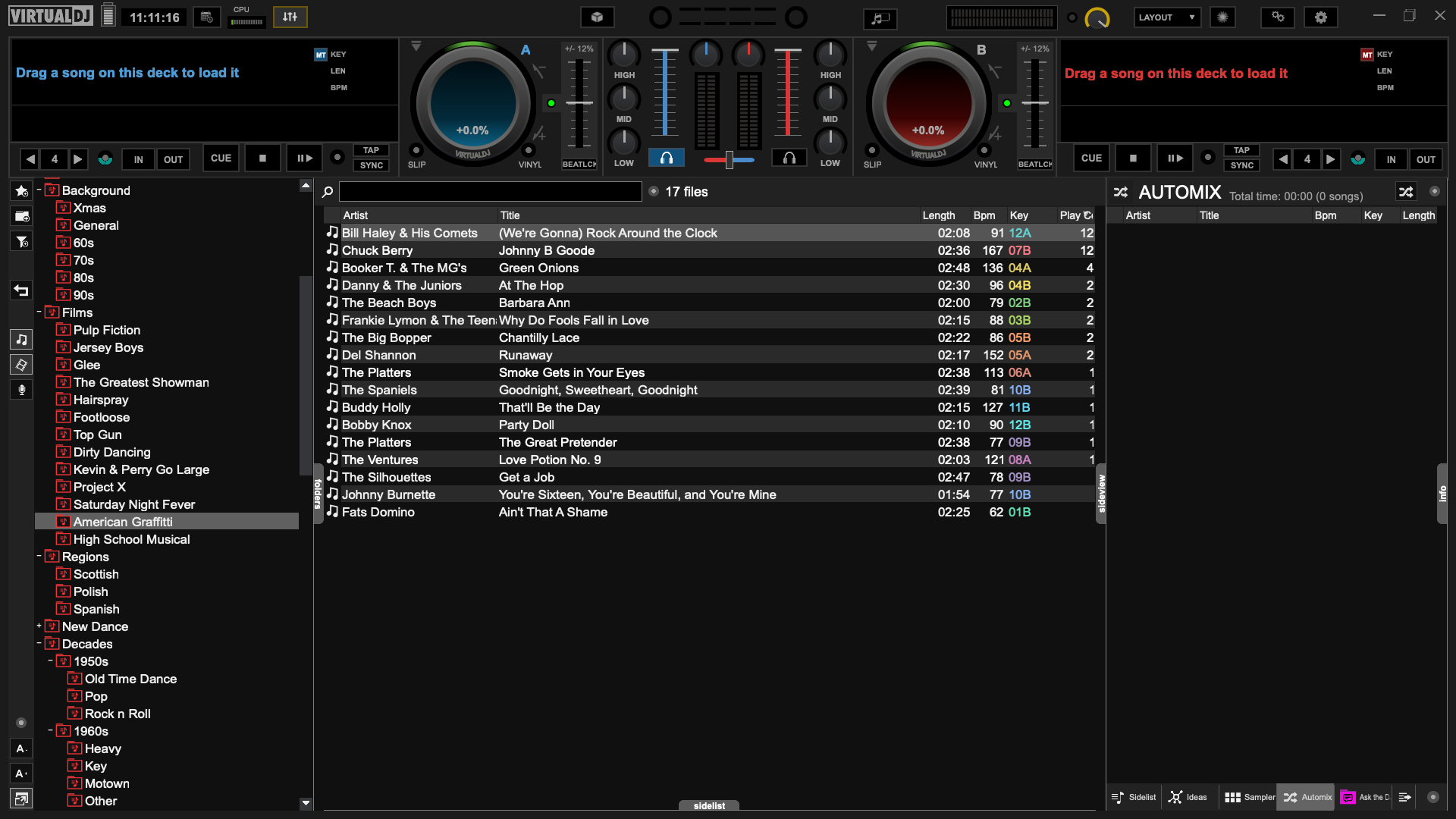Open deck A dropdown triangle menu
Screen dimensions: 1456x819
416,47
